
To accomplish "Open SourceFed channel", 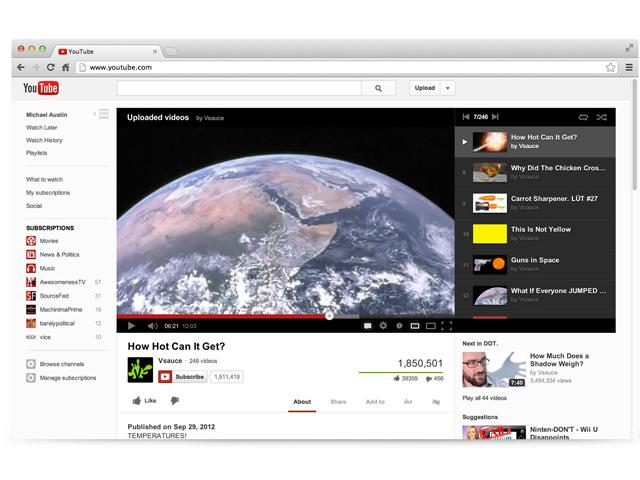I will (x=54, y=296).
